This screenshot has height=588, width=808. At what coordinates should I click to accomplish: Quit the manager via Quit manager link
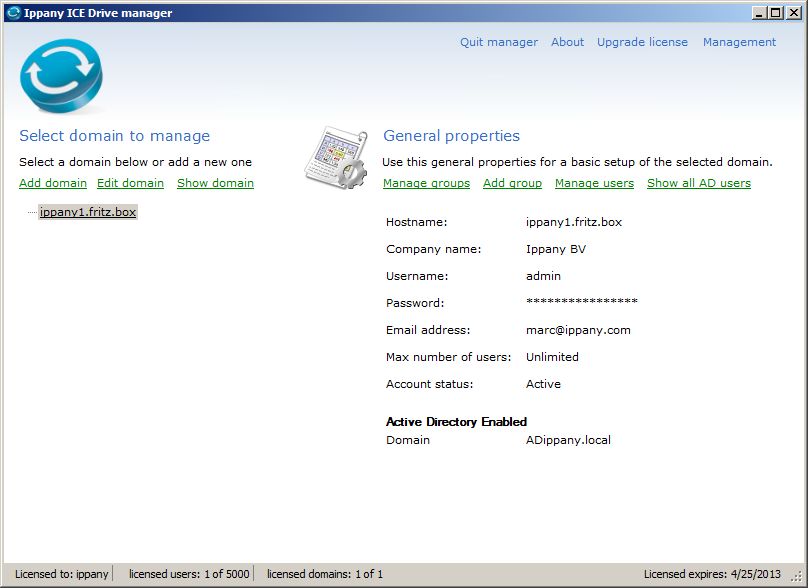pyautogui.click(x=499, y=42)
